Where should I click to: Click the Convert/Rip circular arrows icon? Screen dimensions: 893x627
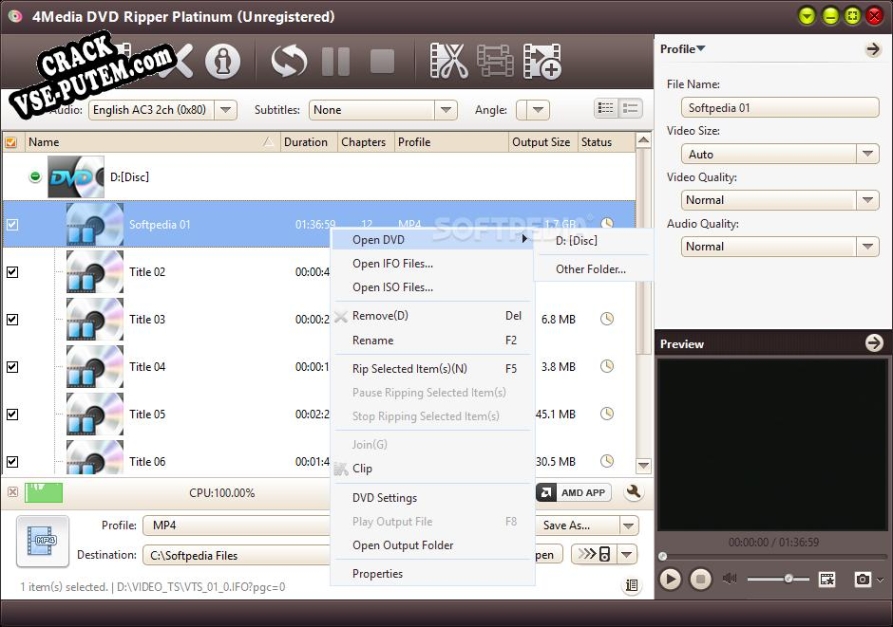(289, 60)
